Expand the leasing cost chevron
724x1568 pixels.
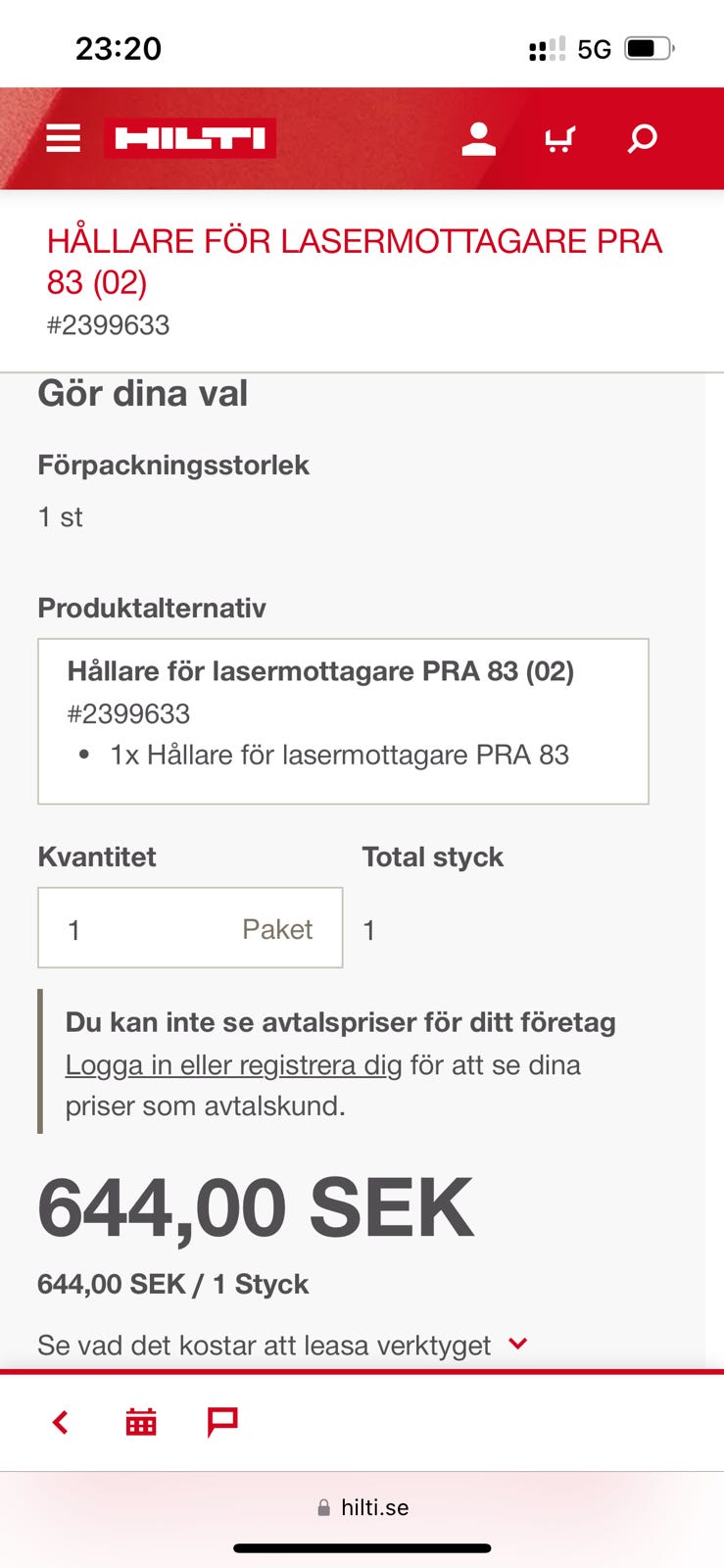(518, 1344)
